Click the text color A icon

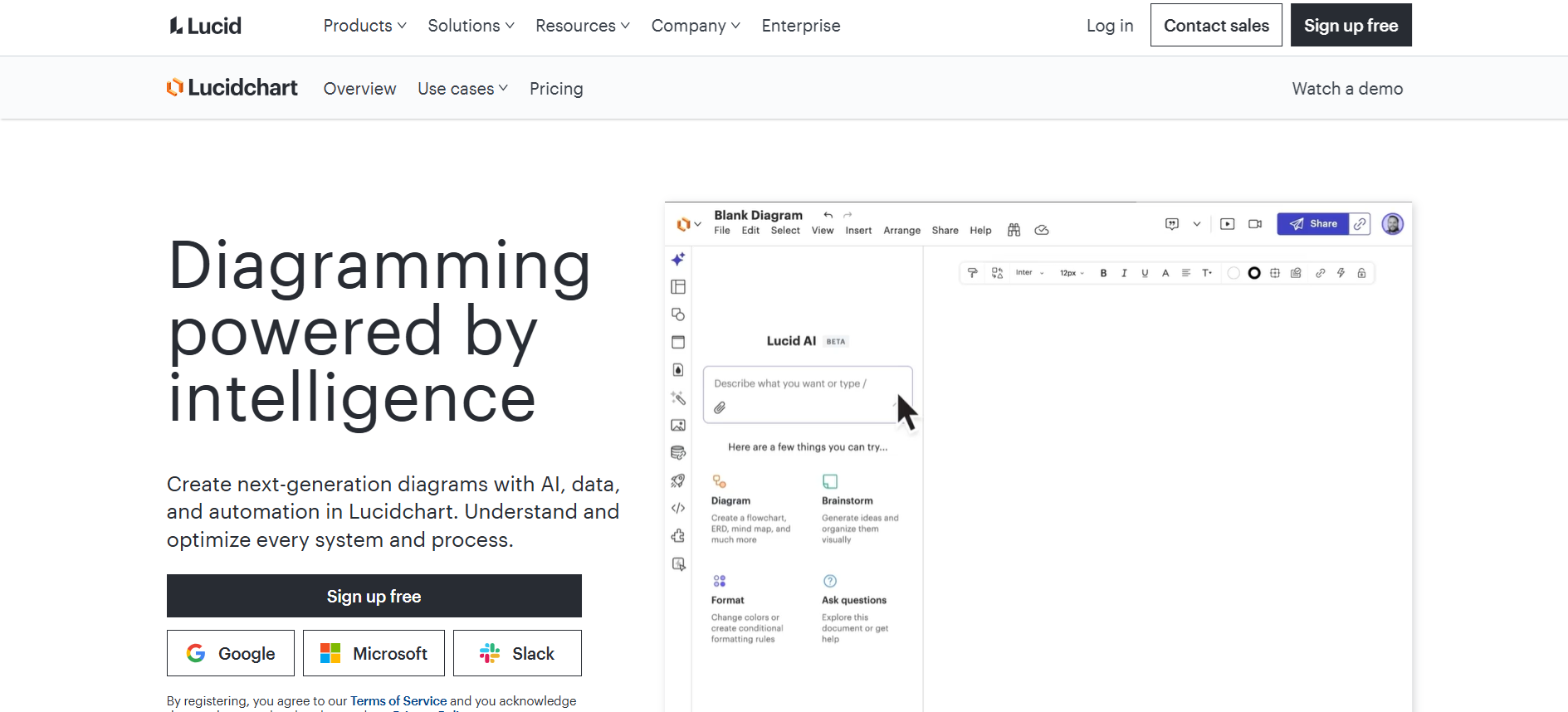coord(1165,273)
